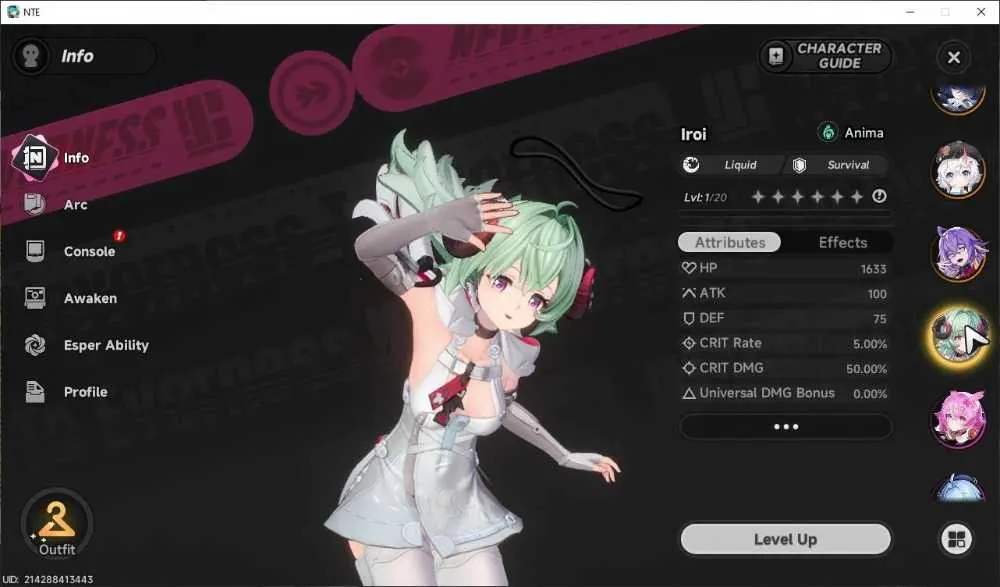Open the Awaken section icon
The image size is (1000, 587).
[x=34, y=298]
